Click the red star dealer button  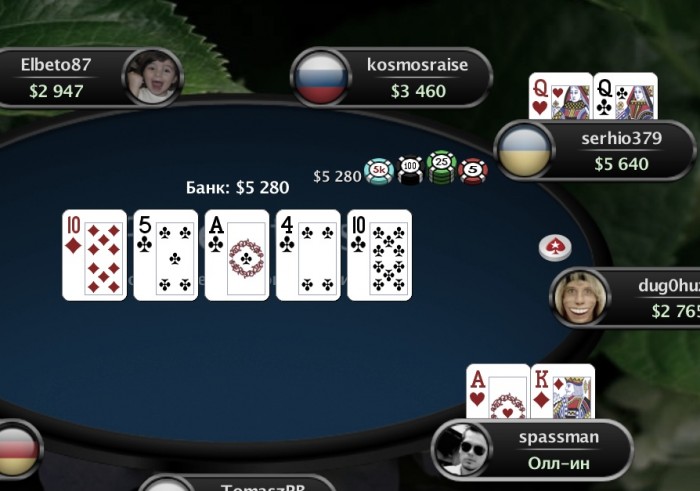point(555,247)
